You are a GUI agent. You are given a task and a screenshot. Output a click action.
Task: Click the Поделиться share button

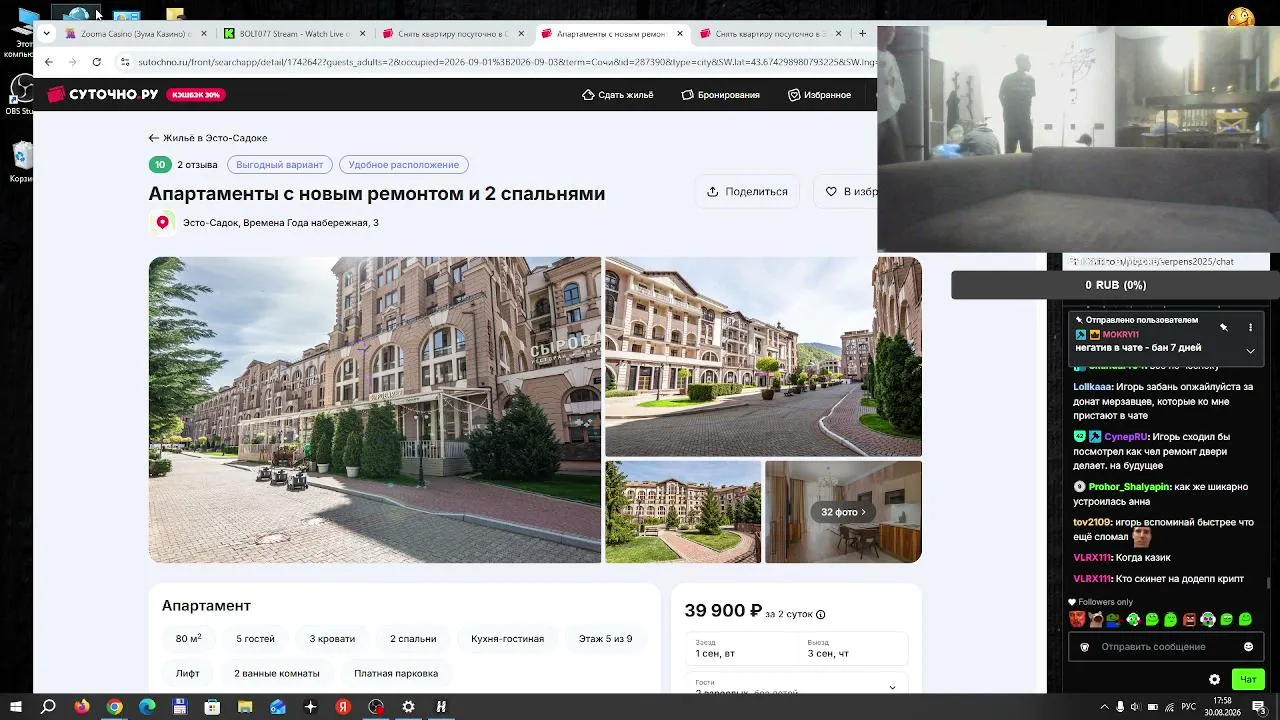pyautogui.click(x=747, y=192)
